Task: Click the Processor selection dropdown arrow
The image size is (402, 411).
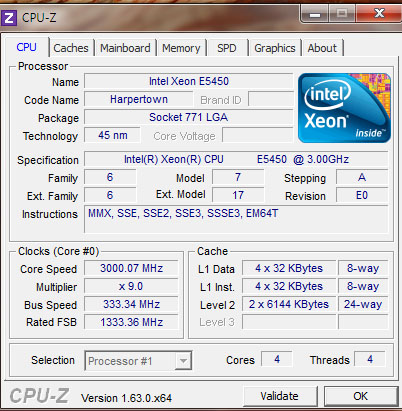Action: [183, 360]
